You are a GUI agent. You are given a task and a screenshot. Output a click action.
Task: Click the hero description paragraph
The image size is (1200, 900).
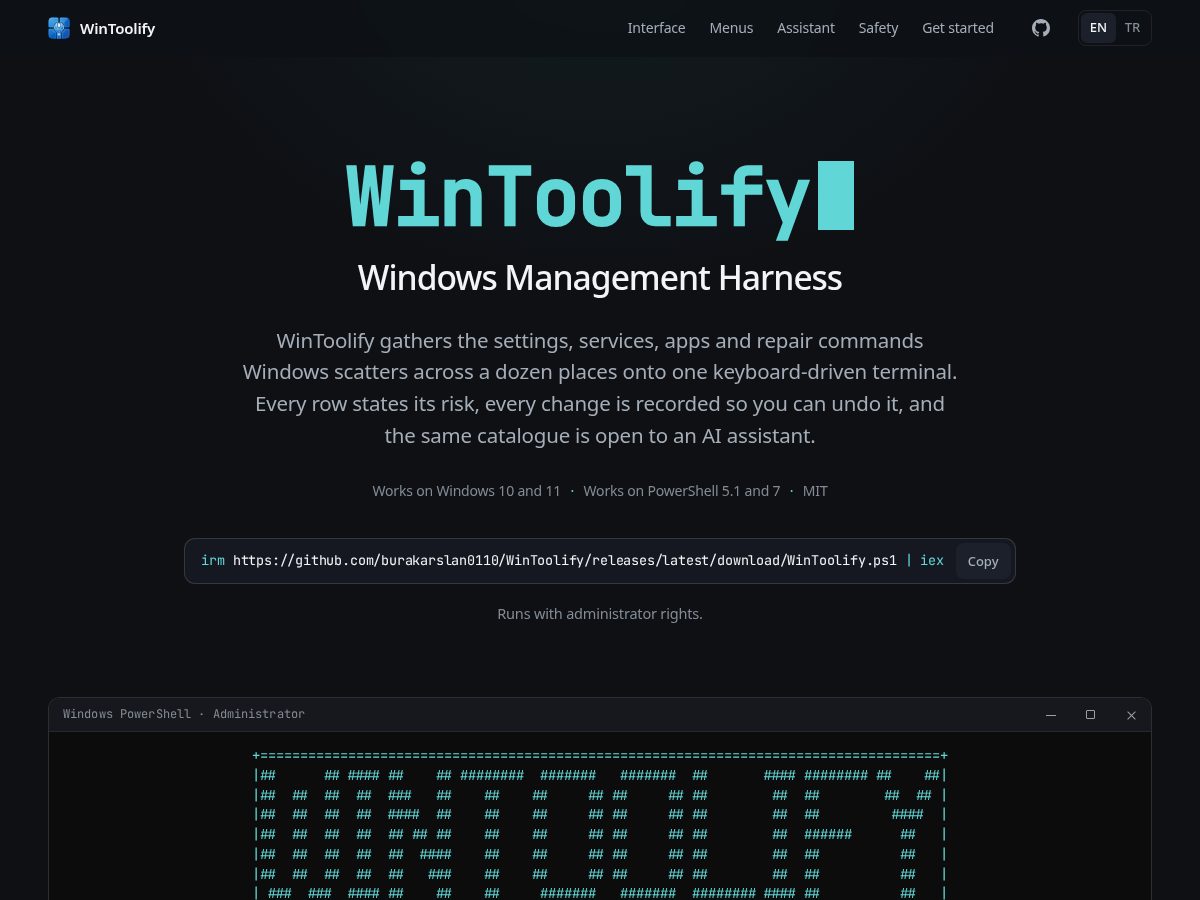tap(600, 388)
